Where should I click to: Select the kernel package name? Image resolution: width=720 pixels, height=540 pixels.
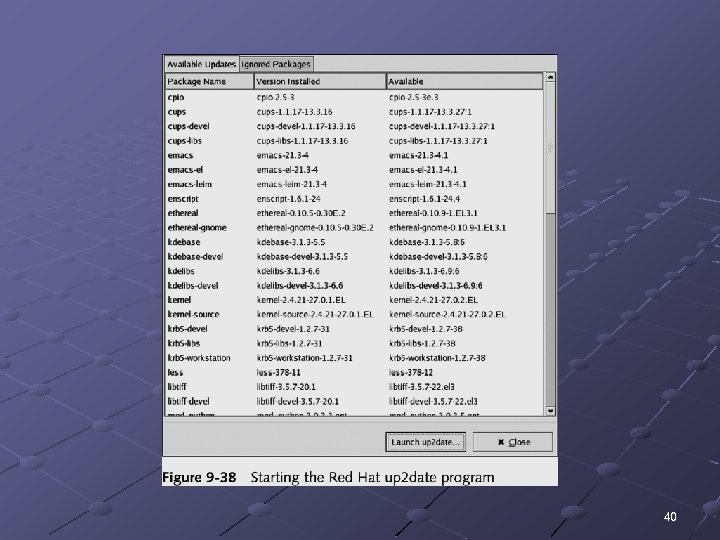tap(179, 300)
